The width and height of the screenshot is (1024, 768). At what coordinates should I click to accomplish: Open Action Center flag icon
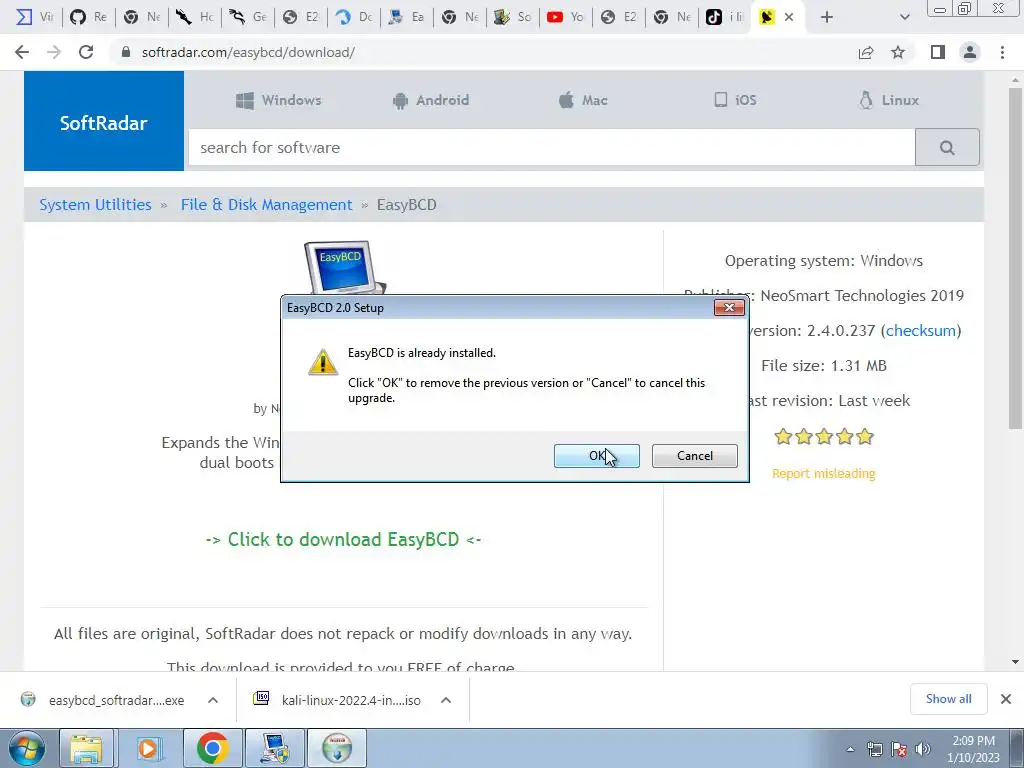coord(899,749)
